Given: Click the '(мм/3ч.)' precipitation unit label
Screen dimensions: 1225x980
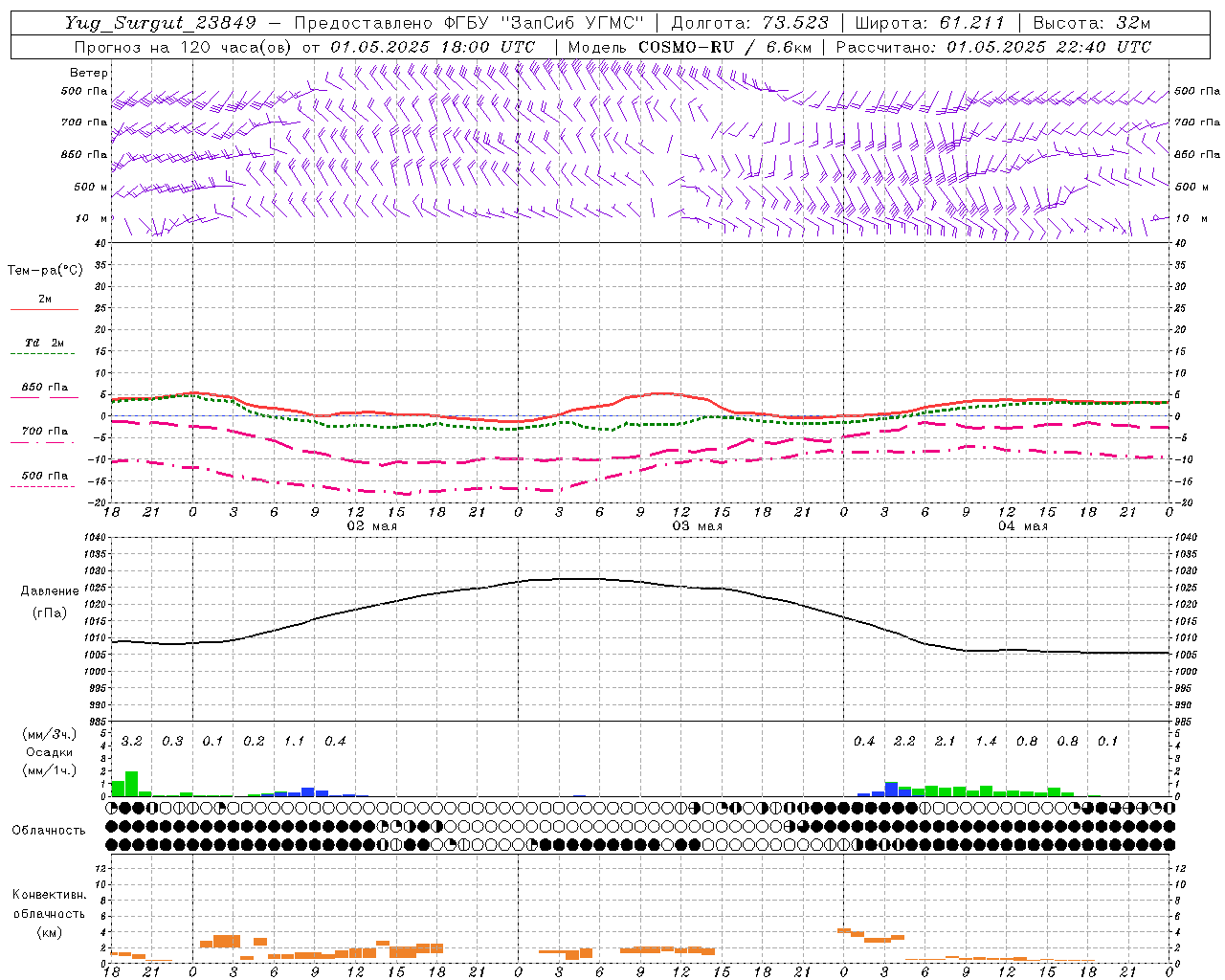Looking at the screenshot, I should (x=49, y=734).
